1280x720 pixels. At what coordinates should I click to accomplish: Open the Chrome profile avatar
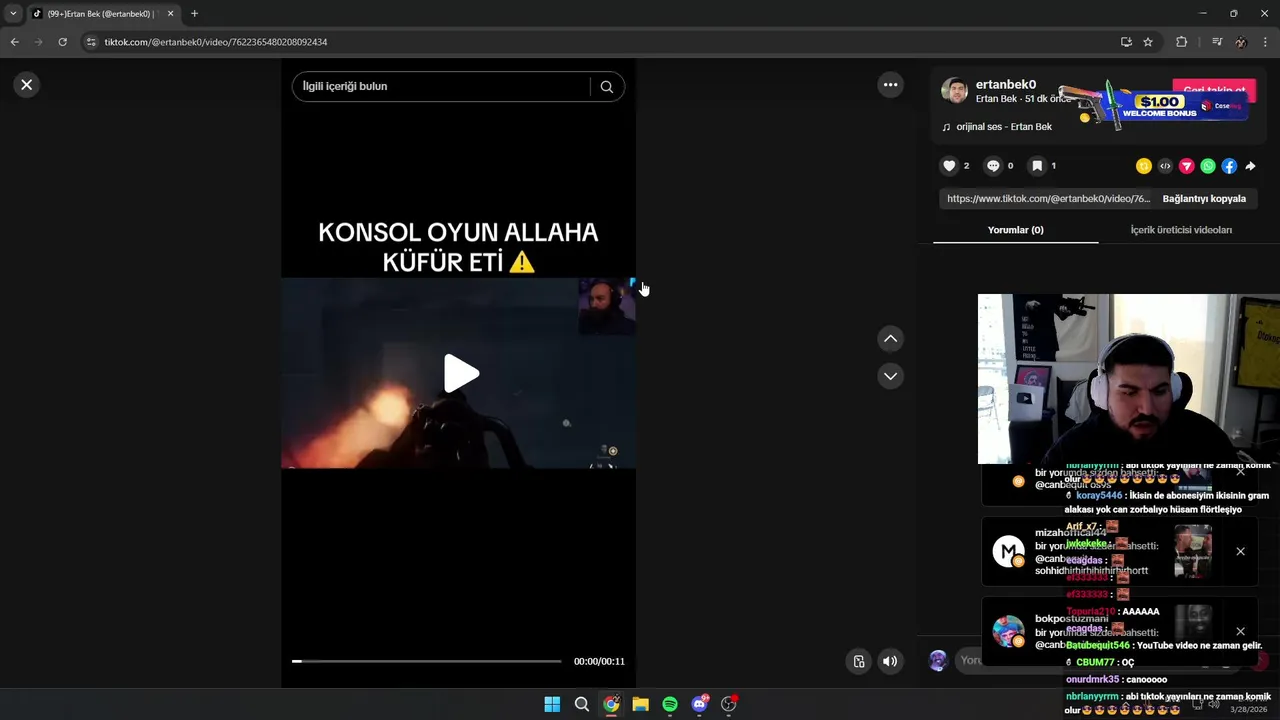pos(1241,42)
